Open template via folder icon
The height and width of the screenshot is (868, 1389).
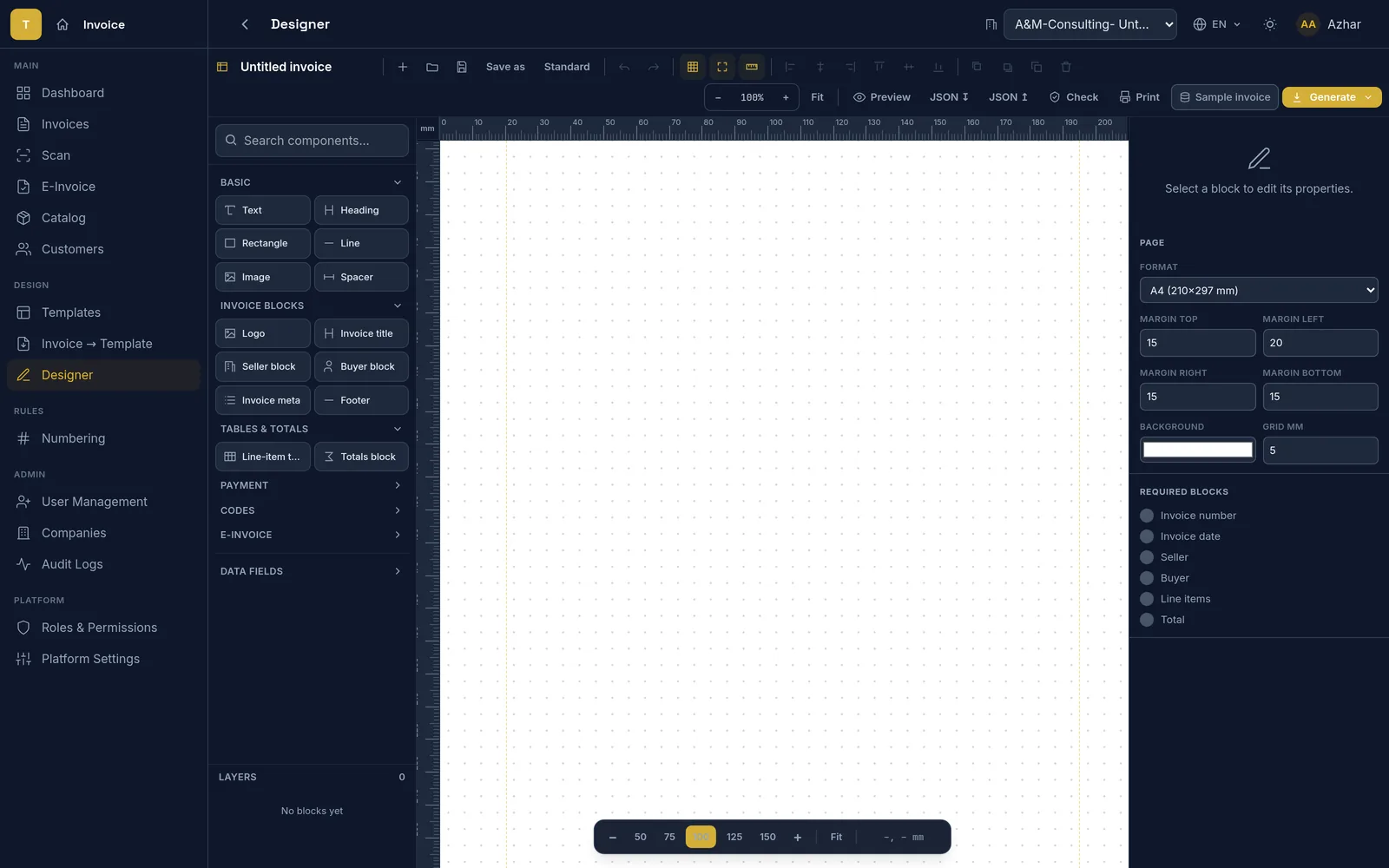432,67
